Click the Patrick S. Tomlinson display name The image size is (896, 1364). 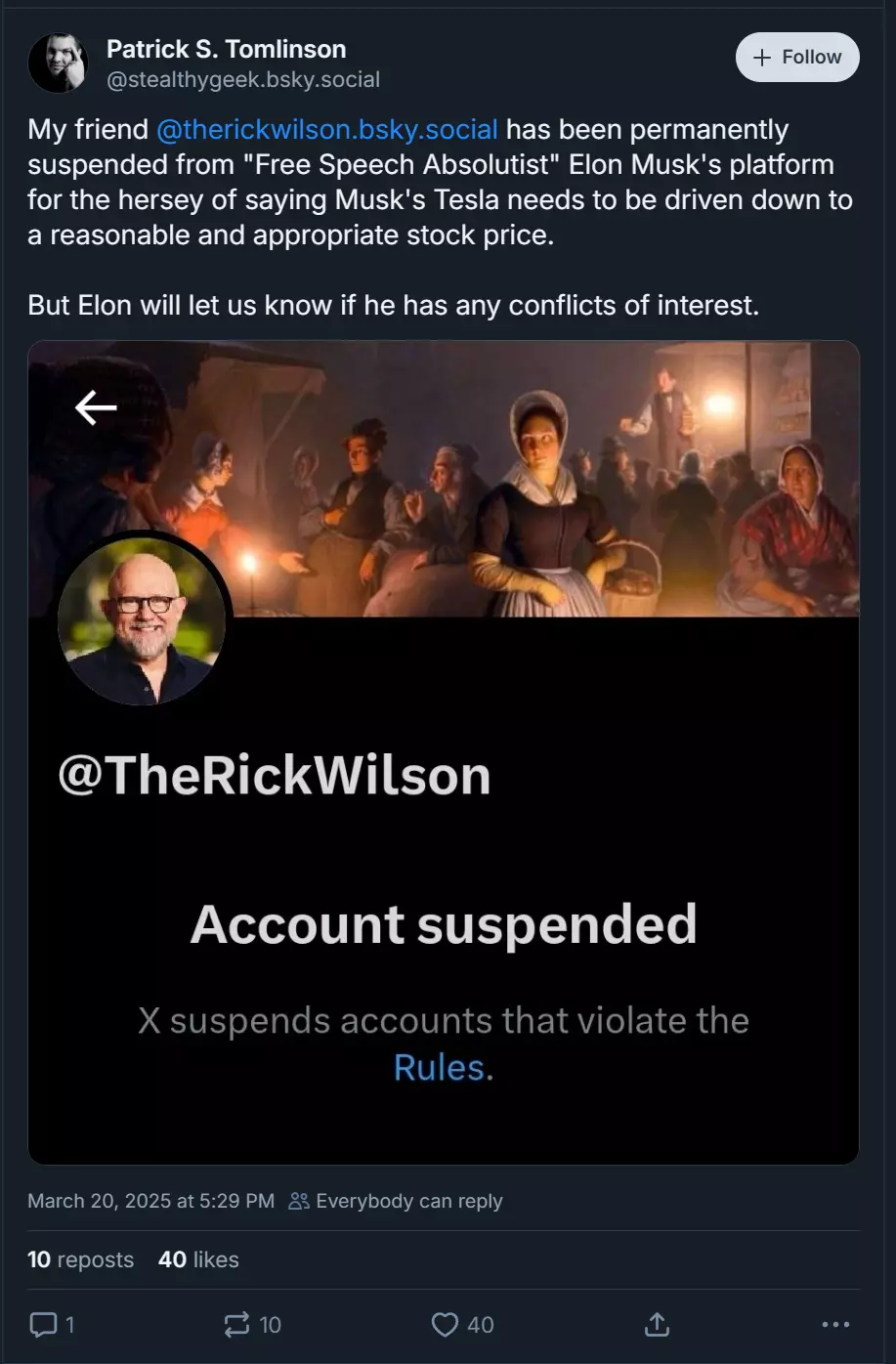click(226, 49)
